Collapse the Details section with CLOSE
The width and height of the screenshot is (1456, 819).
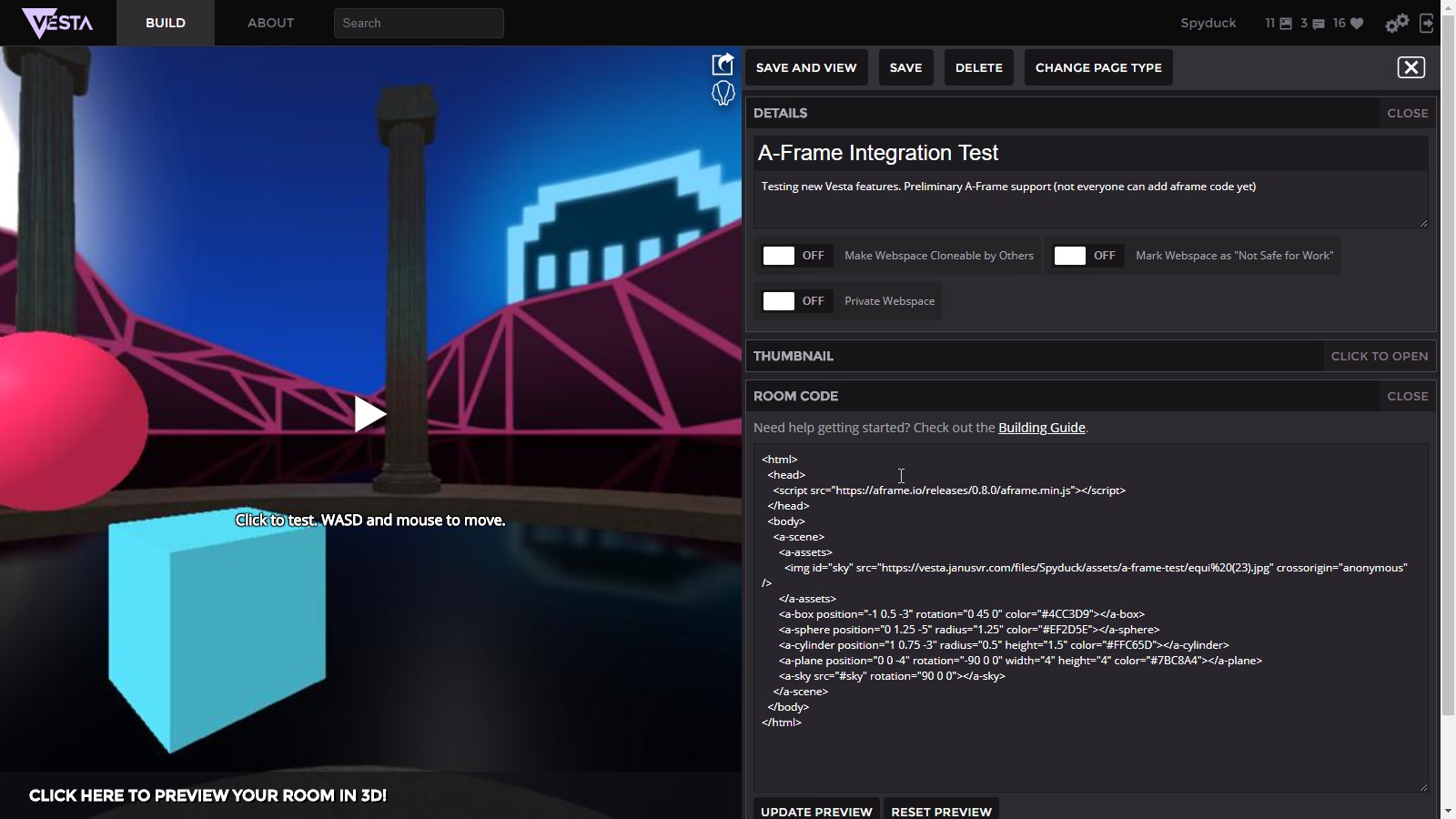pyautogui.click(x=1407, y=114)
